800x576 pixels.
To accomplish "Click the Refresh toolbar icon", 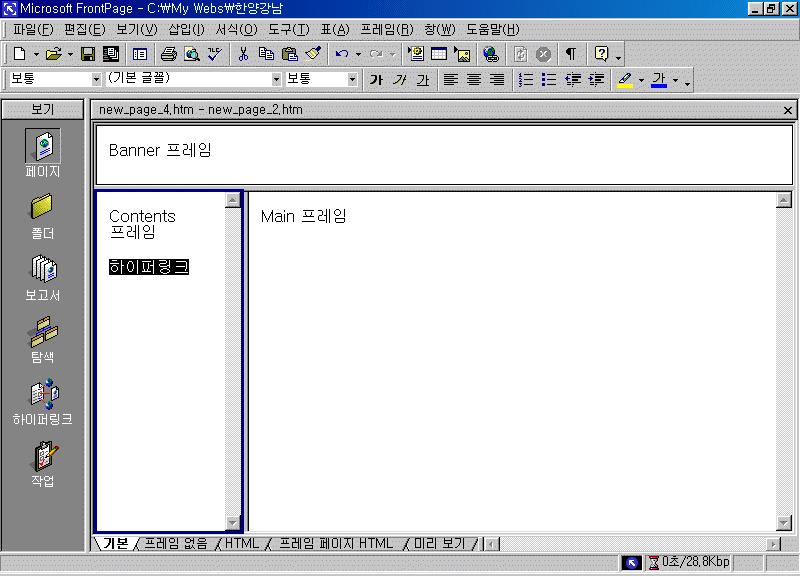I will tap(520, 54).
